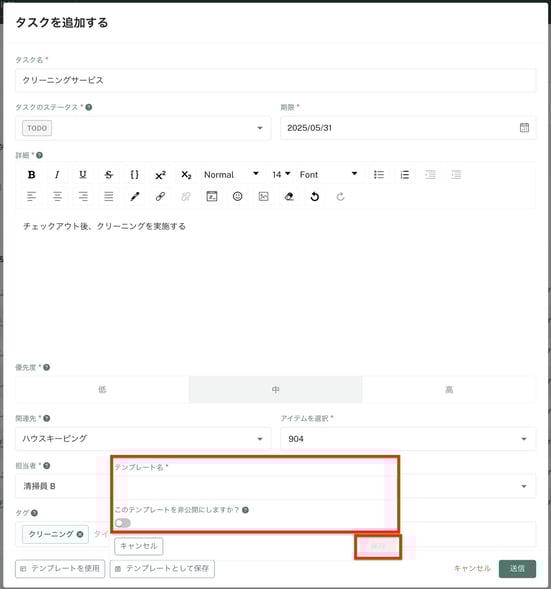
Task: Expand the Normal block type dropdown
Action: (x=231, y=175)
